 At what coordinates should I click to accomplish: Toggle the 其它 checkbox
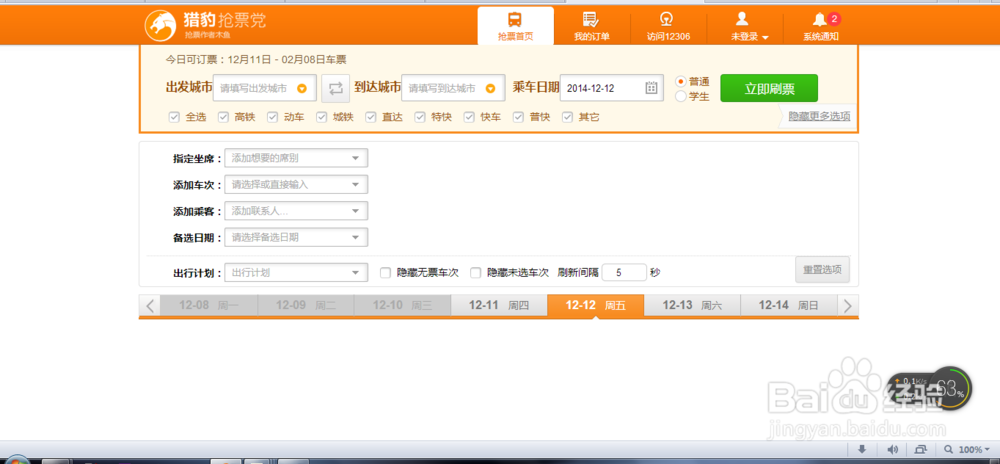pos(567,117)
